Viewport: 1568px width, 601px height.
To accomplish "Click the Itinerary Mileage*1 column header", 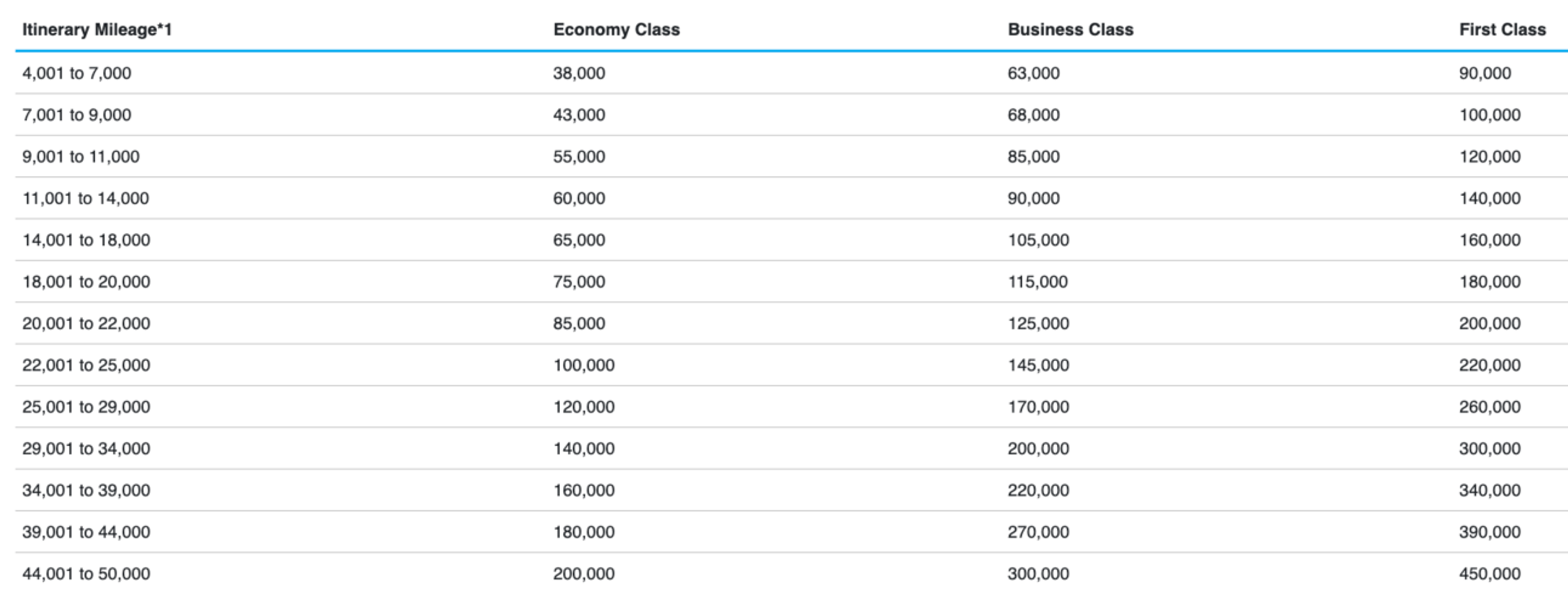I will point(97,30).
